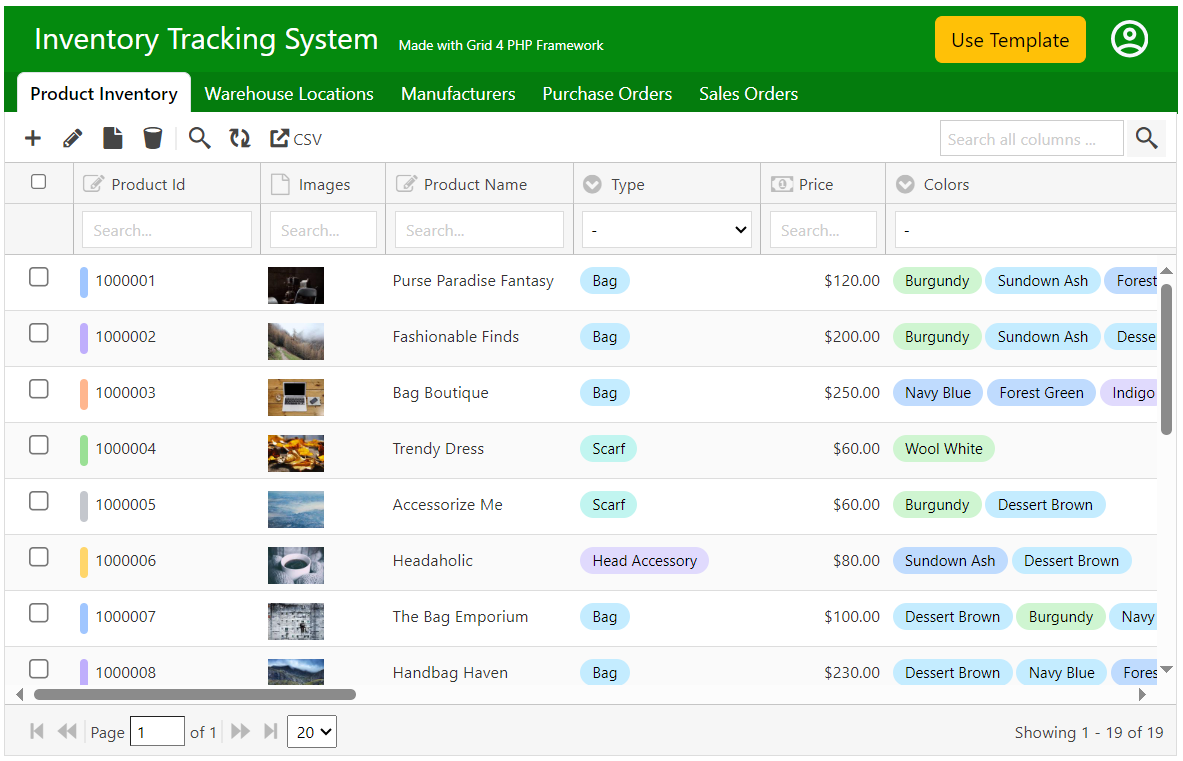Viewport: 1183px width, 761px height.
Task: Click the Use Template button
Action: tap(1010, 40)
